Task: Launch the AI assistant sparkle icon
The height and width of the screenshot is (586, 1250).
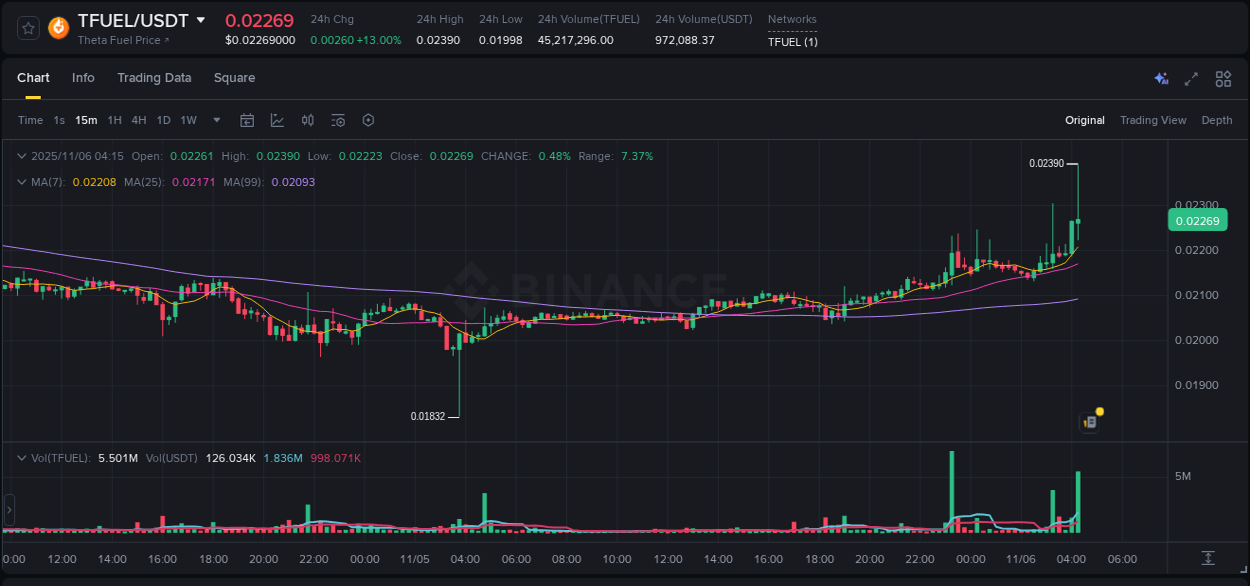Action: point(1161,78)
